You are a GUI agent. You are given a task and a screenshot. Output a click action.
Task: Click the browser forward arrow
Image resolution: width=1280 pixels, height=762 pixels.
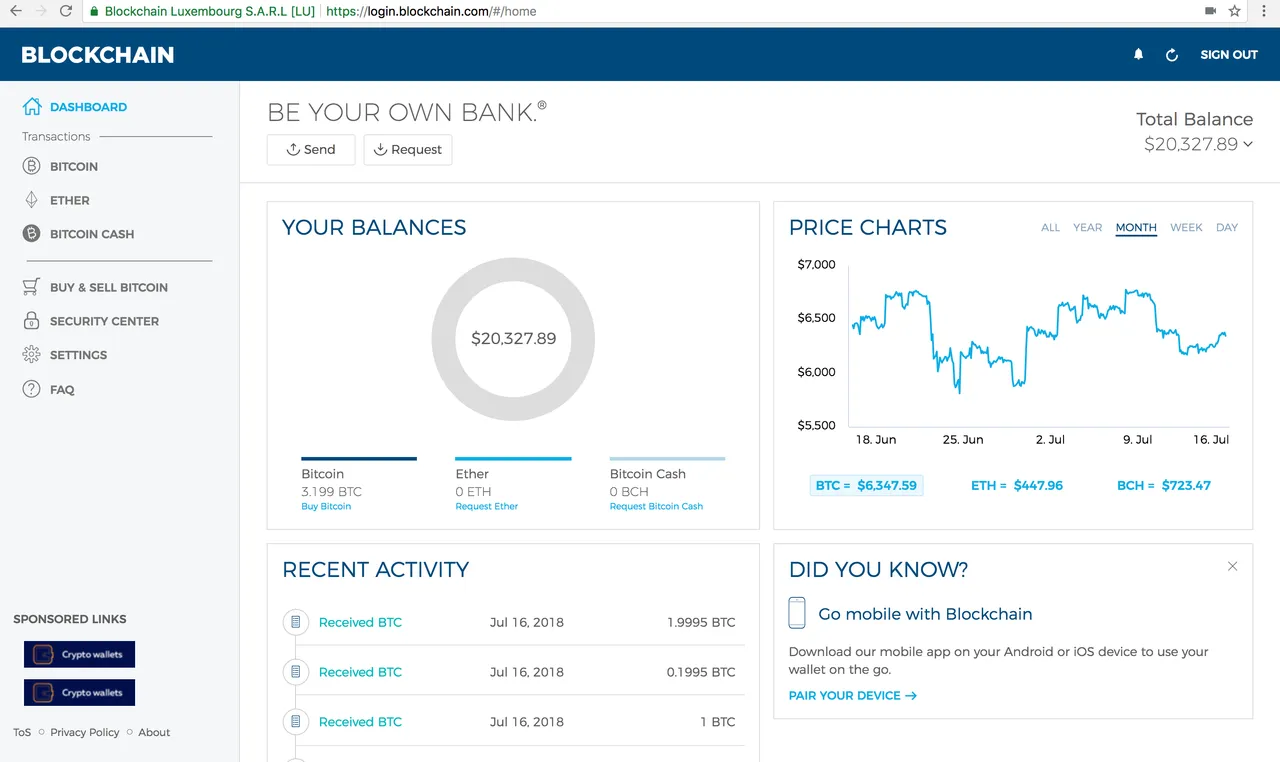point(40,11)
